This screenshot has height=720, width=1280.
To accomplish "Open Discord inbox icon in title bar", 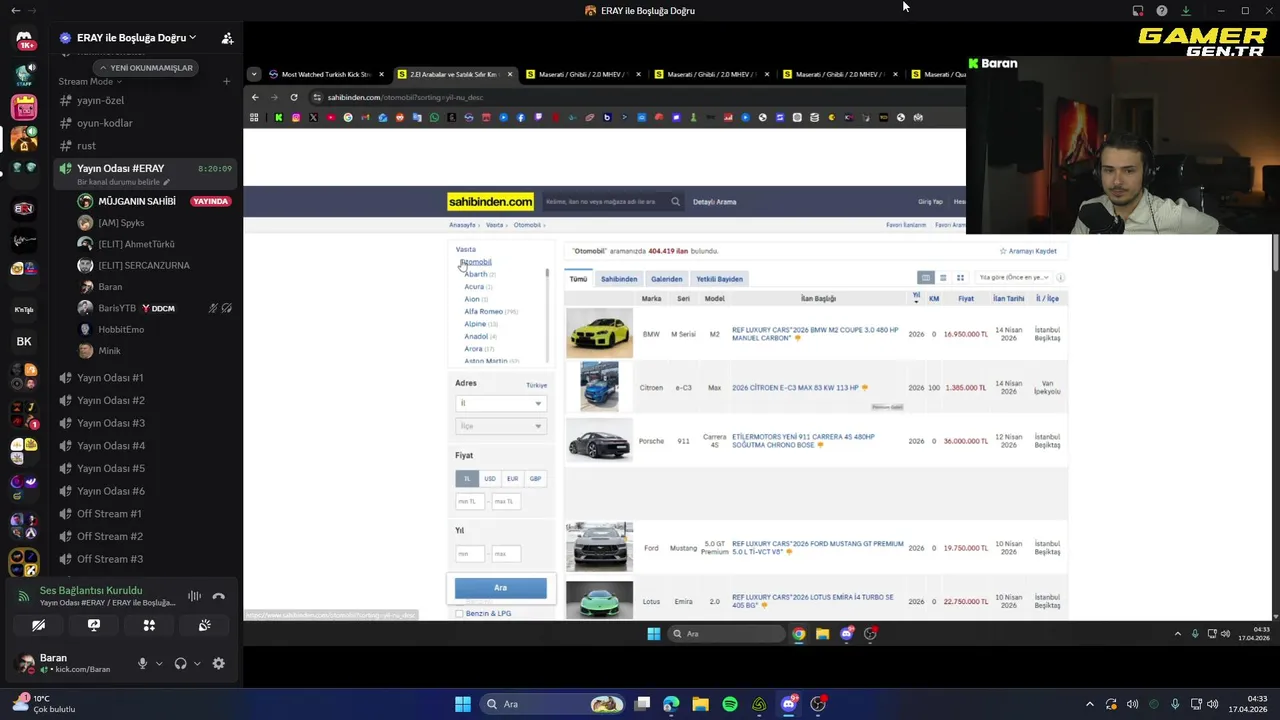I will (x=1138, y=11).
